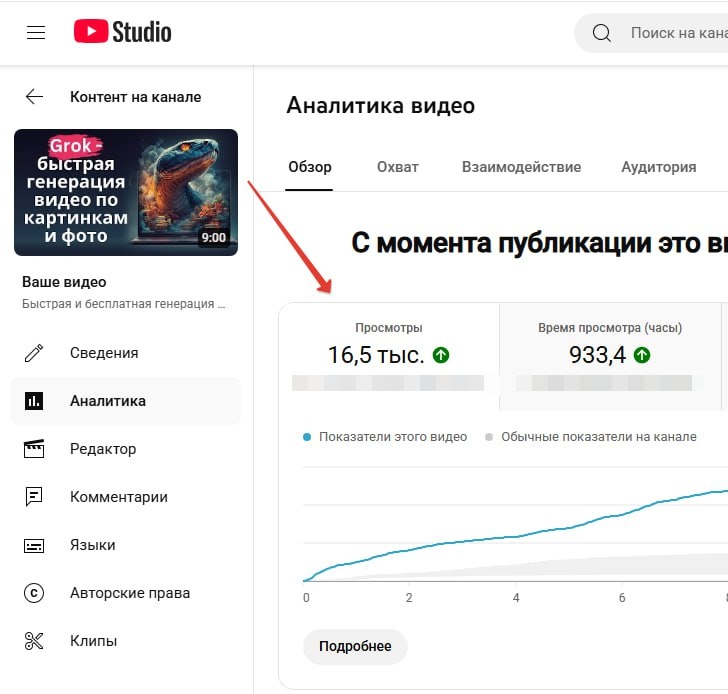Select Аналитика in sidebar
728x694 pixels.
pos(125,401)
